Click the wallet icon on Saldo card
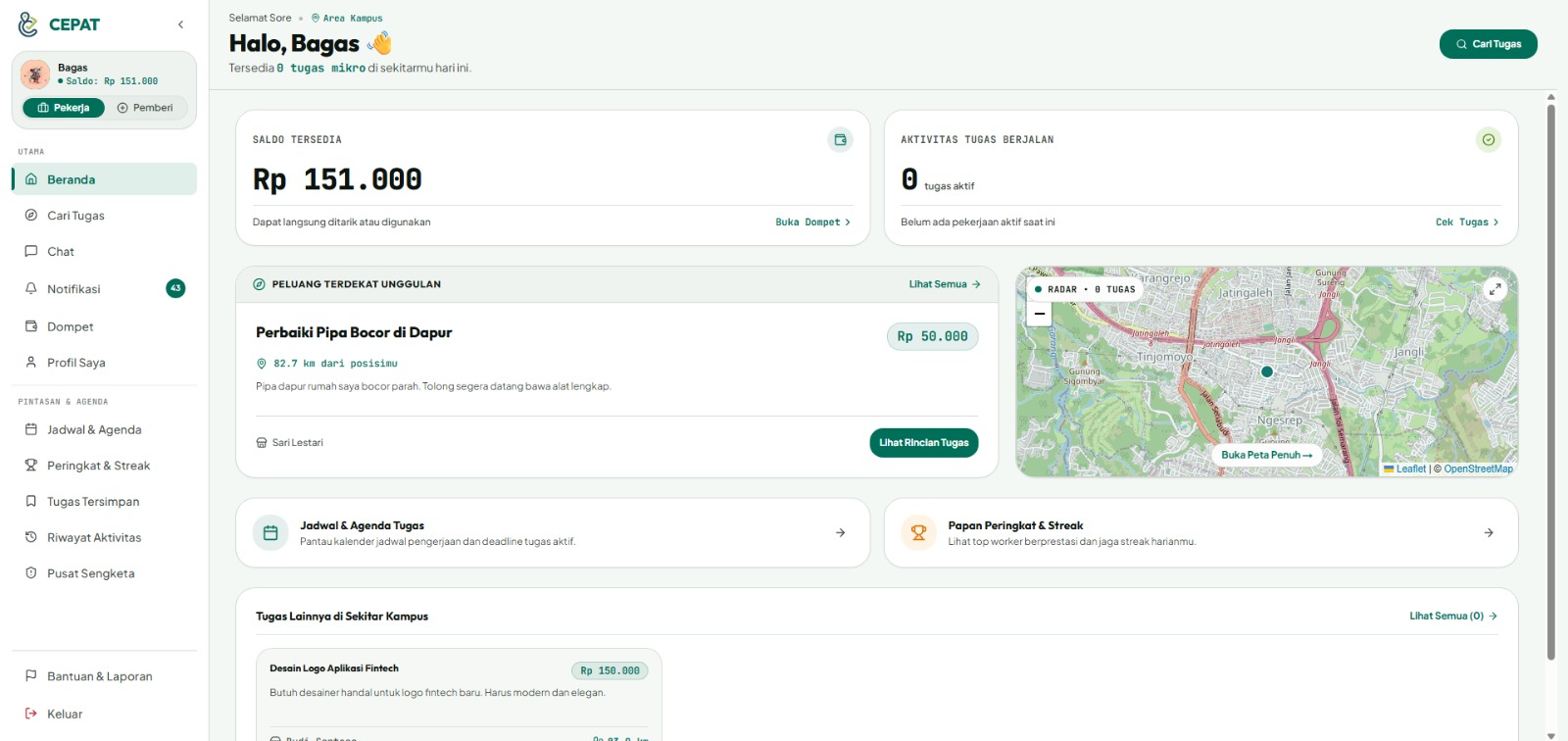 click(x=840, y=140)
